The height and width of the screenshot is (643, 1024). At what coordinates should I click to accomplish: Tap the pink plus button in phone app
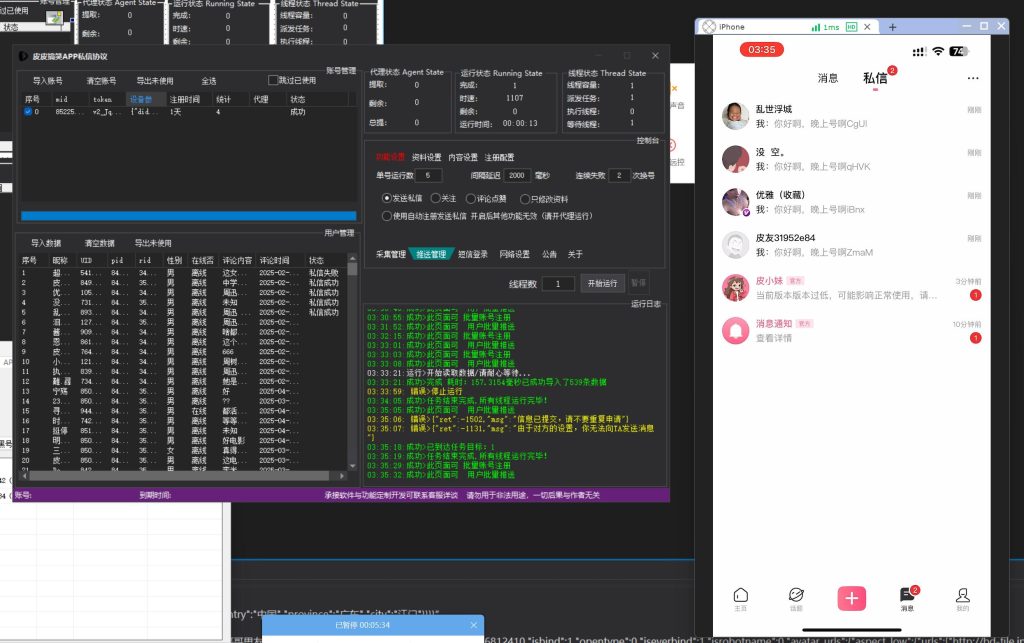pos(852,598)
